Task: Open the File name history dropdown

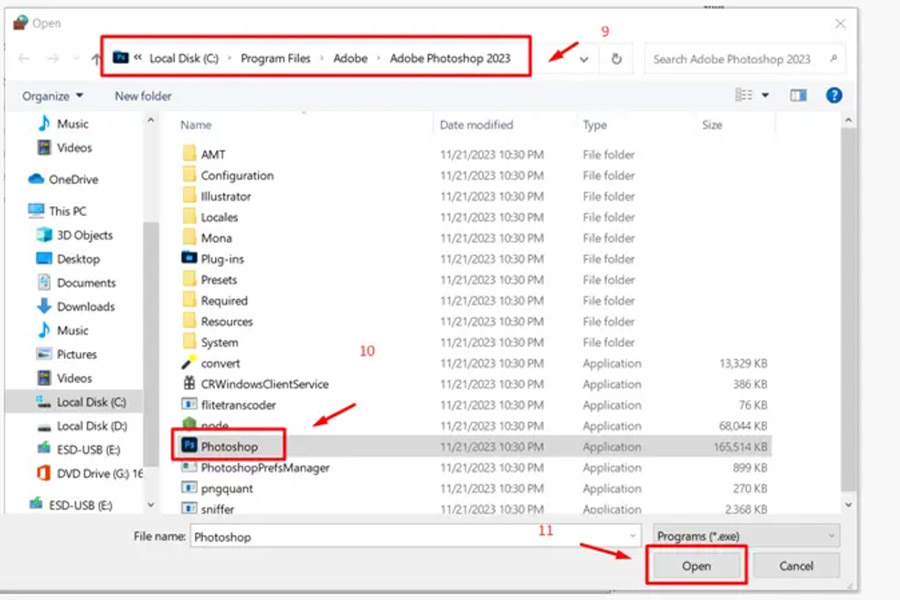Action: (x=633, y=536)
